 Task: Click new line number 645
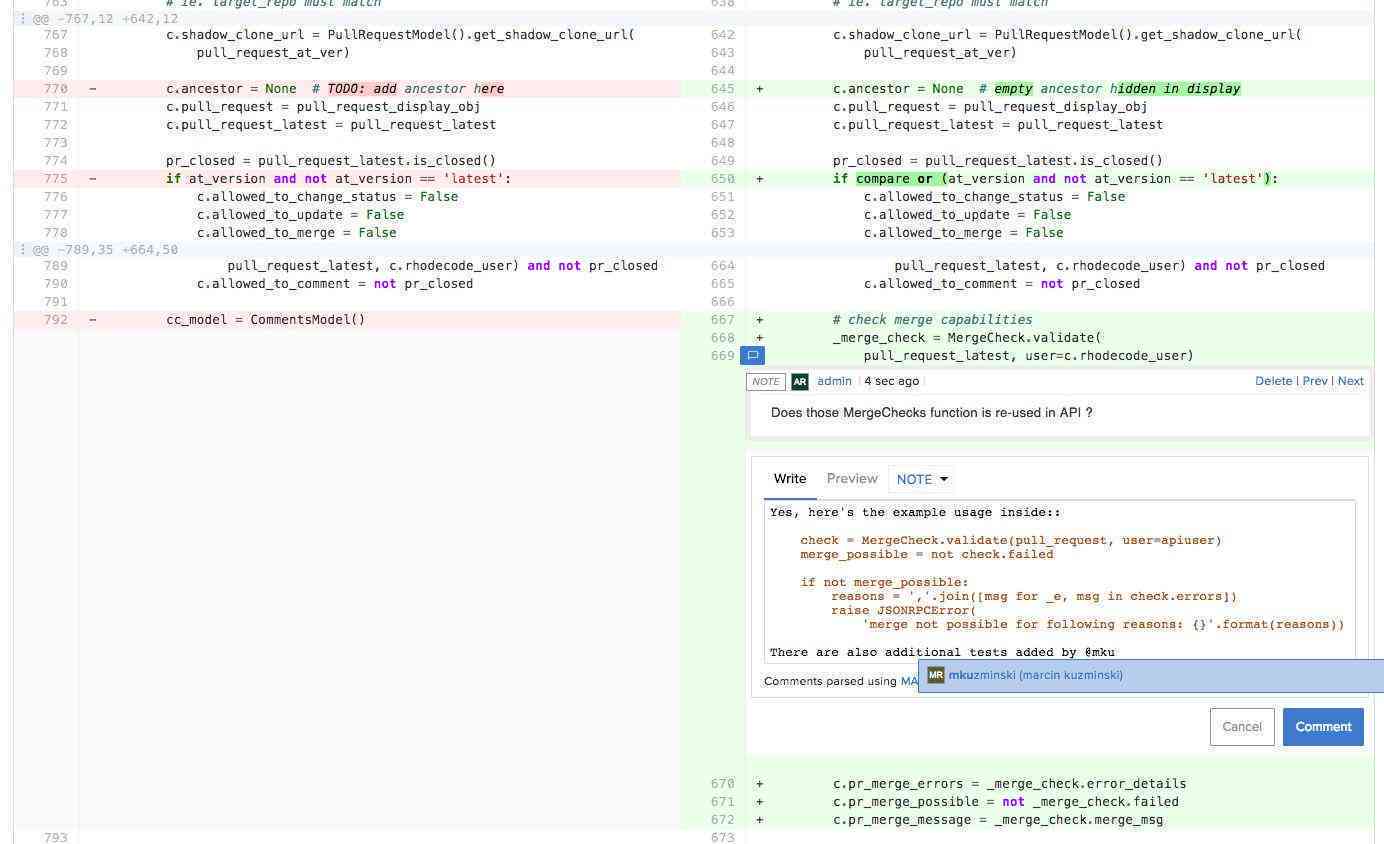coord(722,89)
